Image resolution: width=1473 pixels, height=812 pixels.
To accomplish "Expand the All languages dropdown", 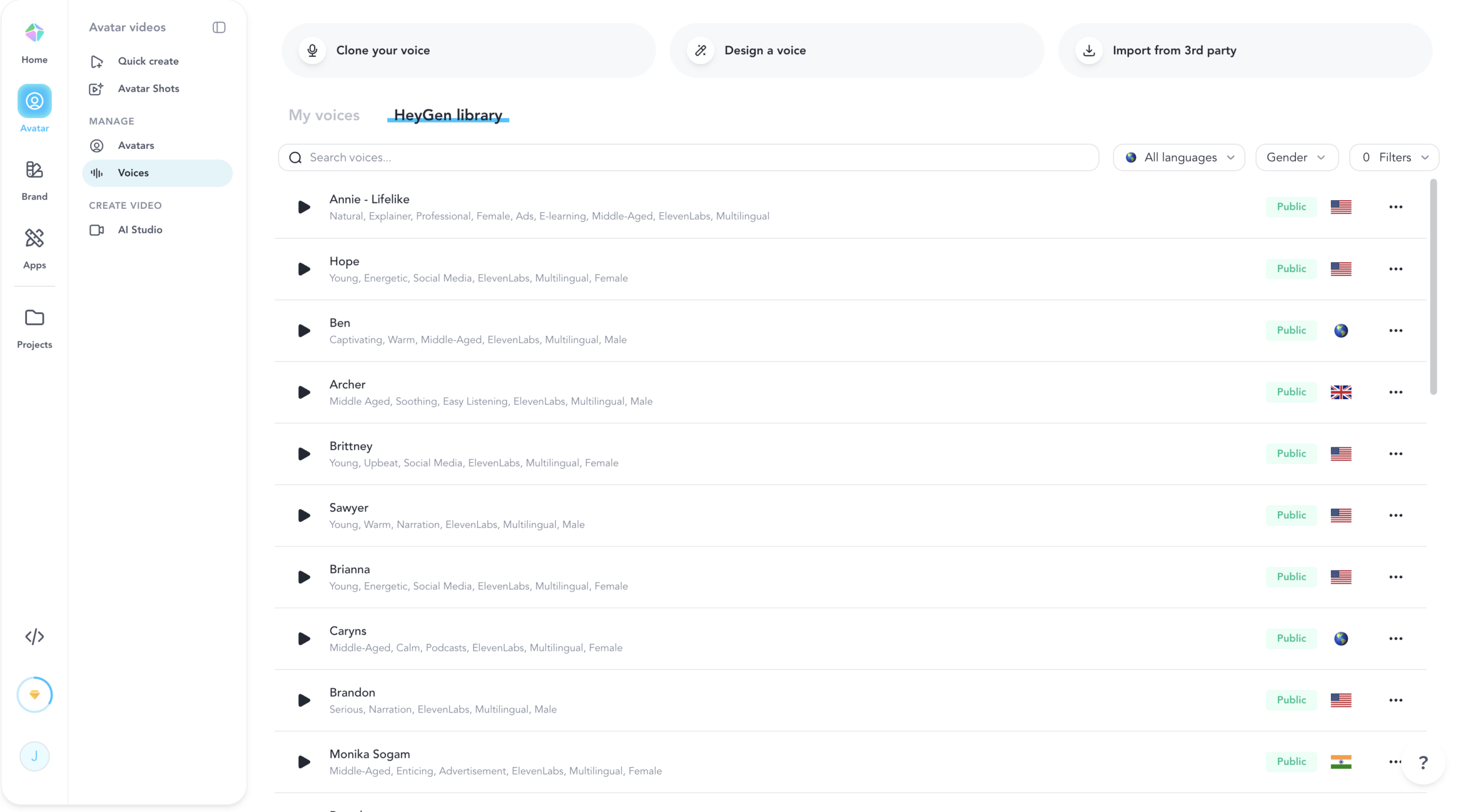I will click(x=1179, y=158).
